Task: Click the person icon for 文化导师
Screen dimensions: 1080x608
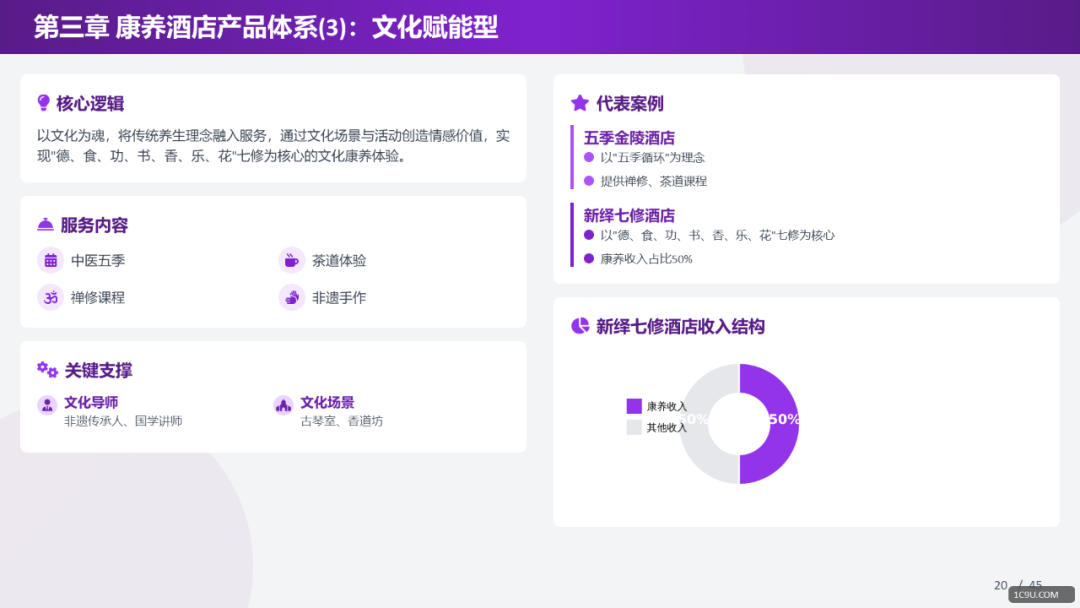Action: point(47,404)
